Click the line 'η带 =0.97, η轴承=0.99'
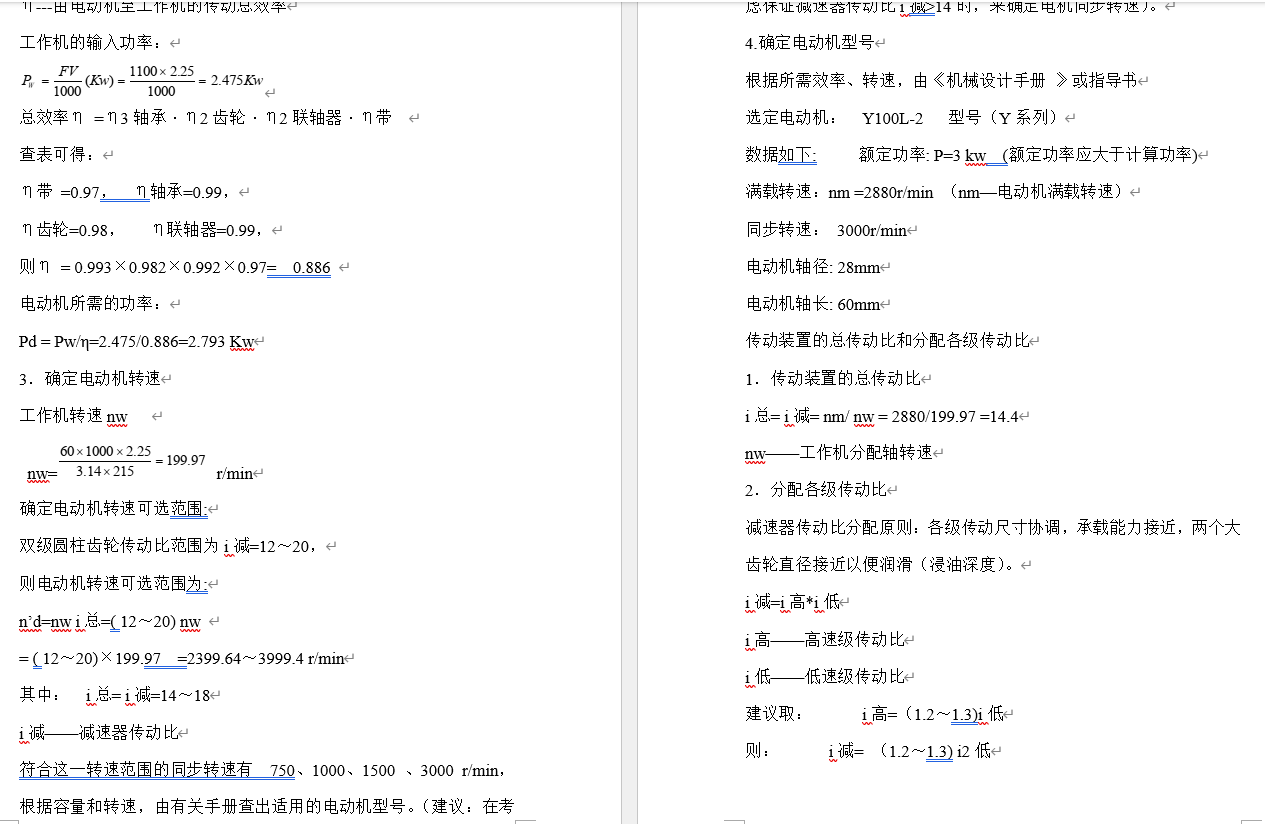 pos(128,192)
